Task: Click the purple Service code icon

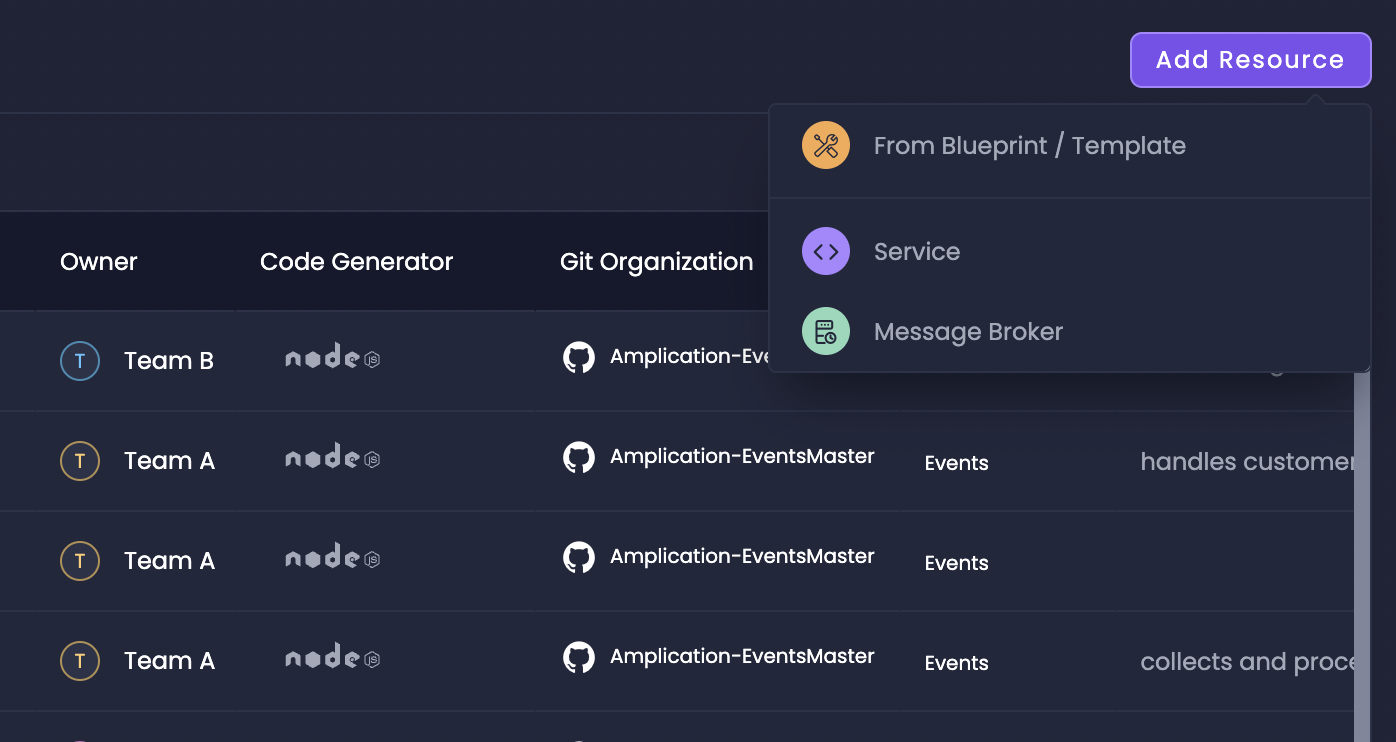Action: tap(826, 251)
